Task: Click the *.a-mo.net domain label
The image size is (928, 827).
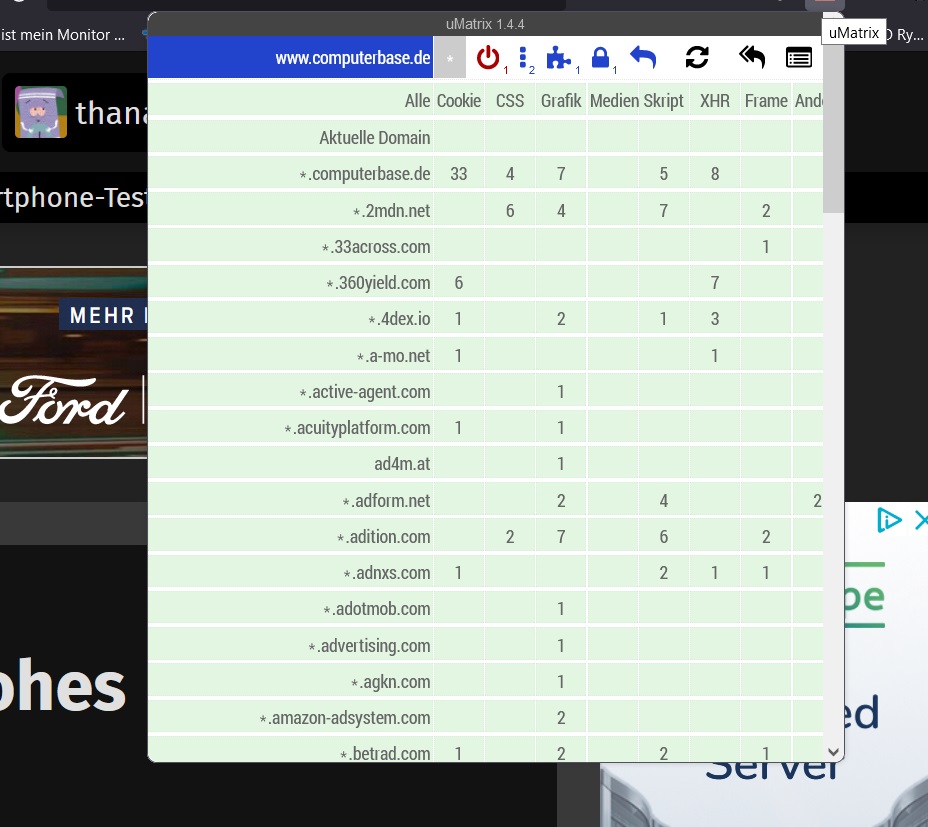Action: [394, 355]
